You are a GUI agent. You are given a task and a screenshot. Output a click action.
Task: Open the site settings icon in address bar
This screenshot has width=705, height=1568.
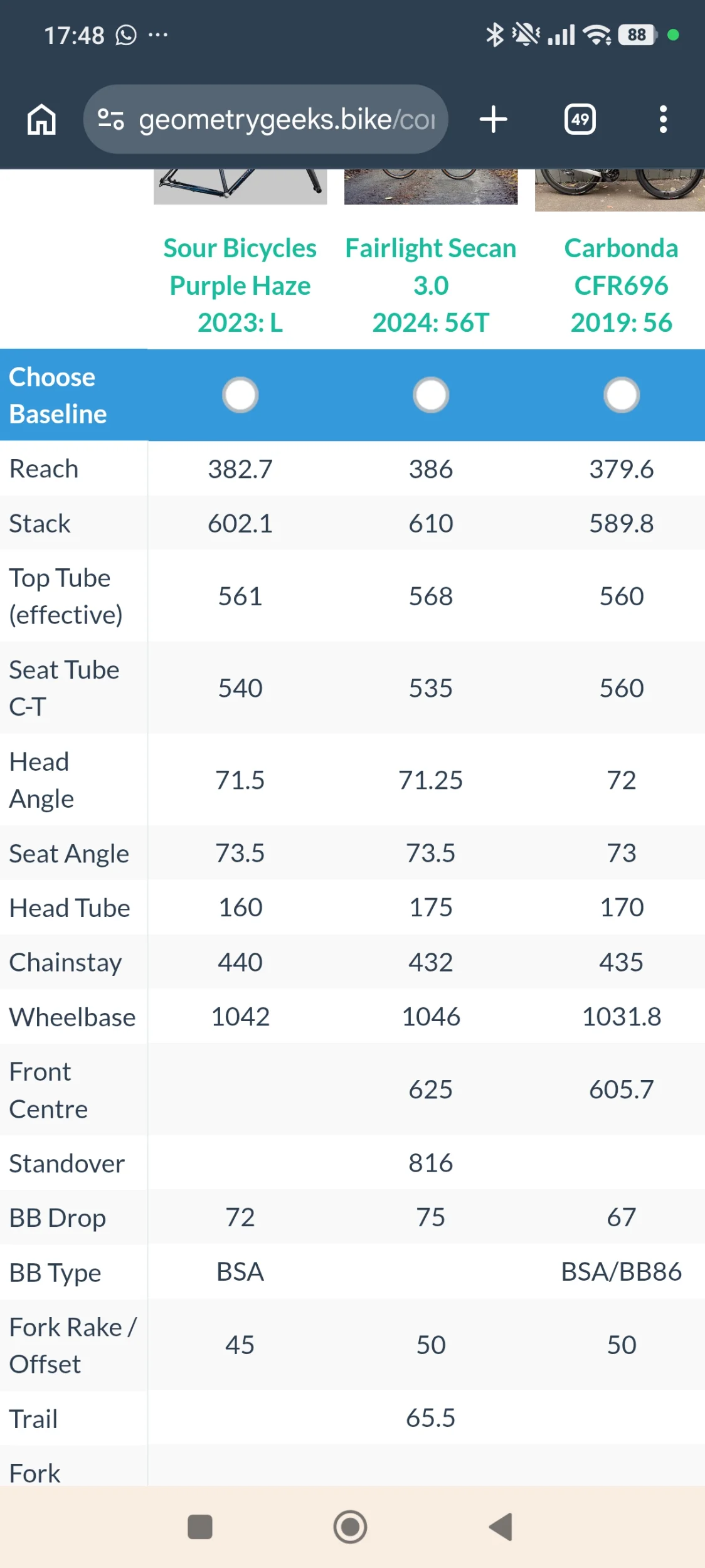point(110,119)
